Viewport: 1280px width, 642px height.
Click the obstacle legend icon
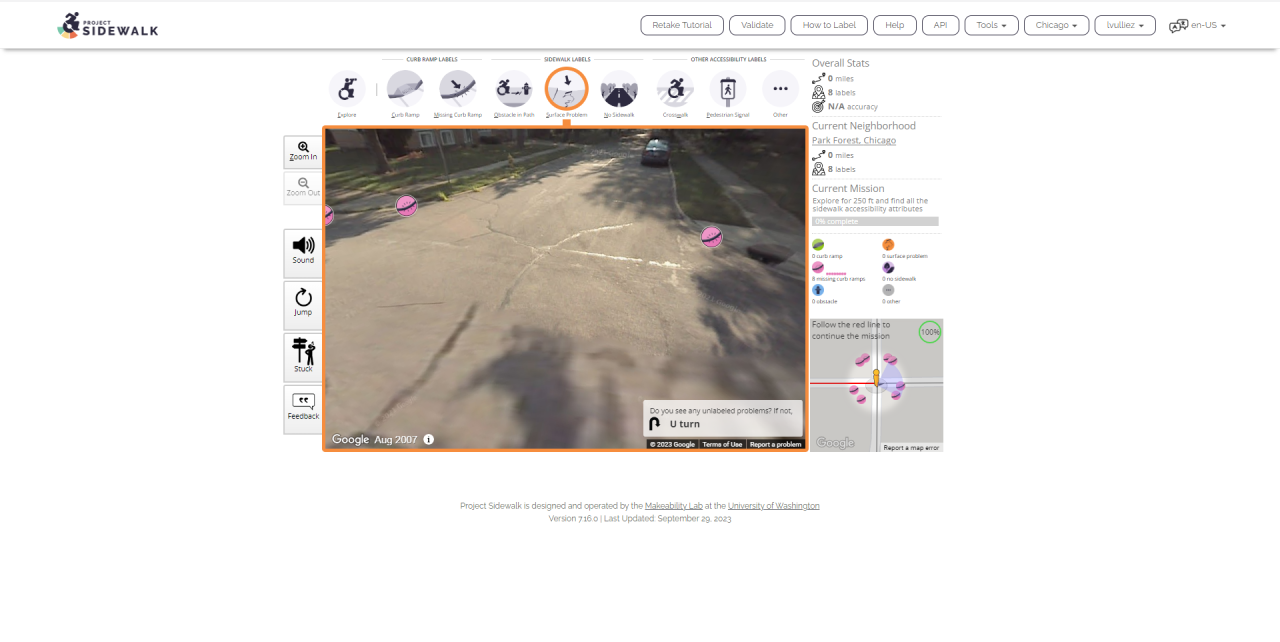(818, 290)
